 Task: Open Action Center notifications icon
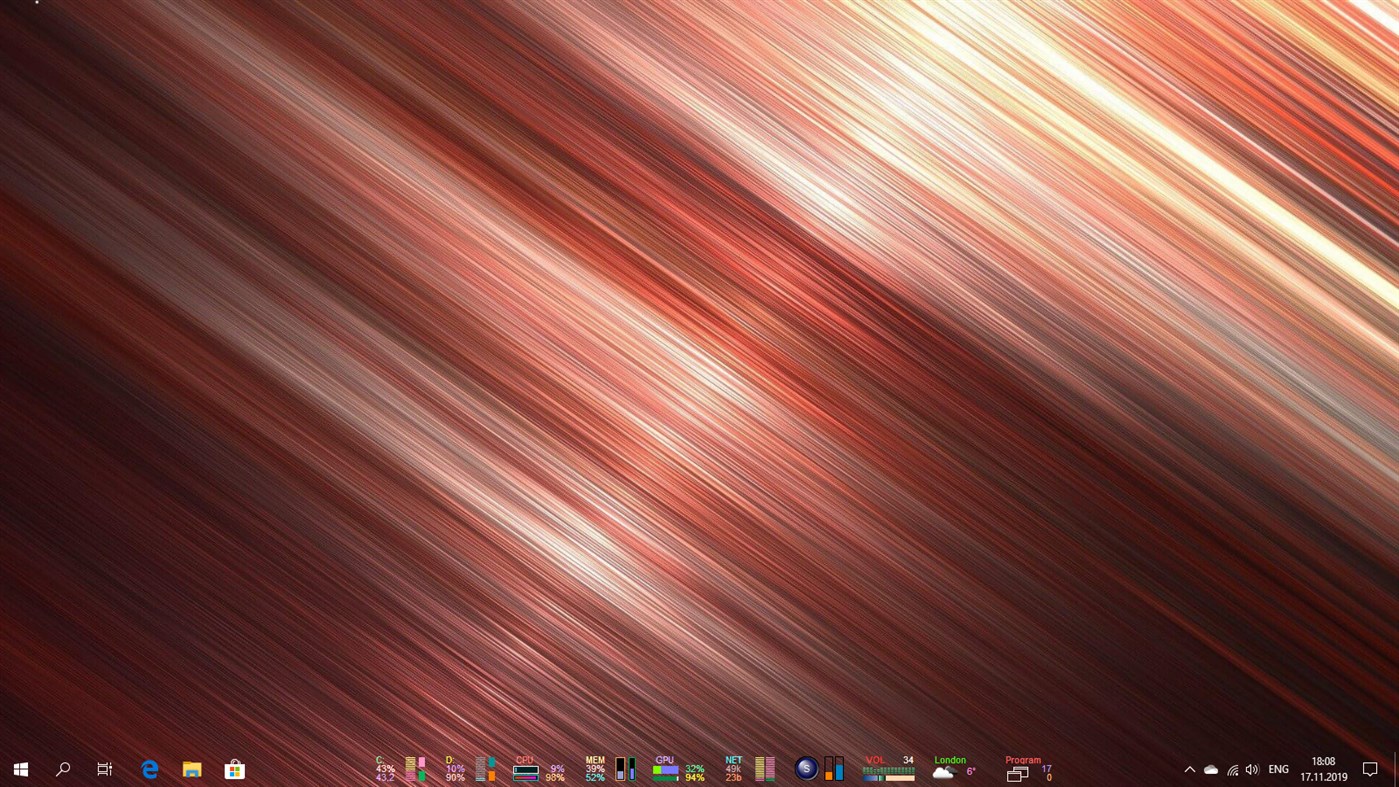coord(1371,770)
